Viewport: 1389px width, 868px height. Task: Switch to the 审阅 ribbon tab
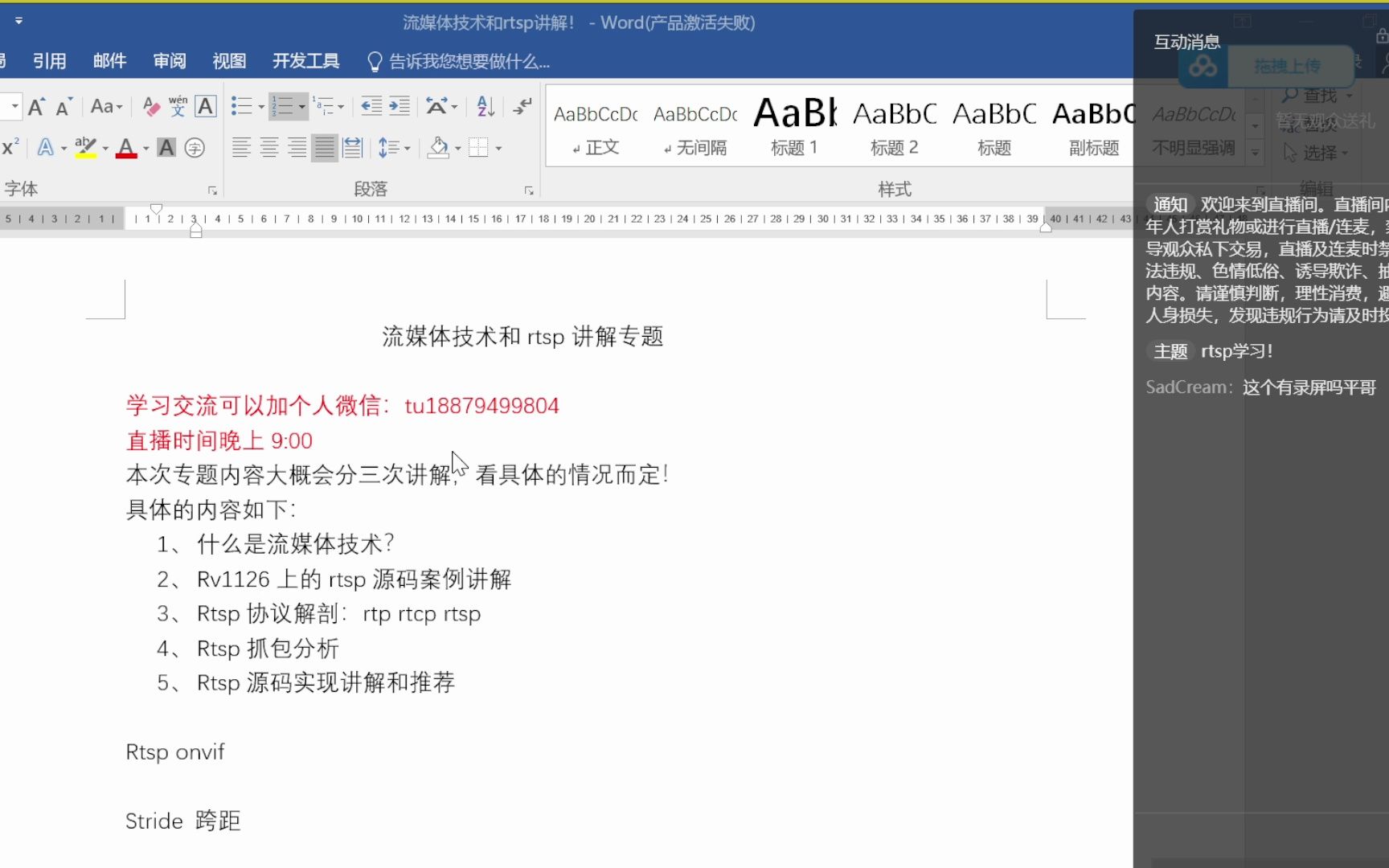click(x=169, y=60)
